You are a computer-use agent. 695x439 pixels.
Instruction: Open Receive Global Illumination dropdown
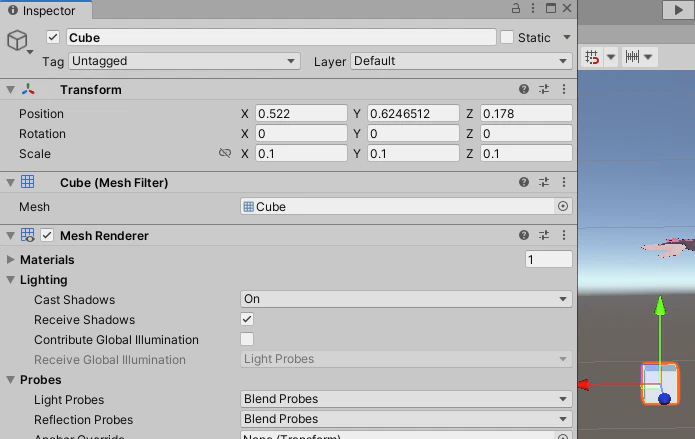(x=406, y=359)
